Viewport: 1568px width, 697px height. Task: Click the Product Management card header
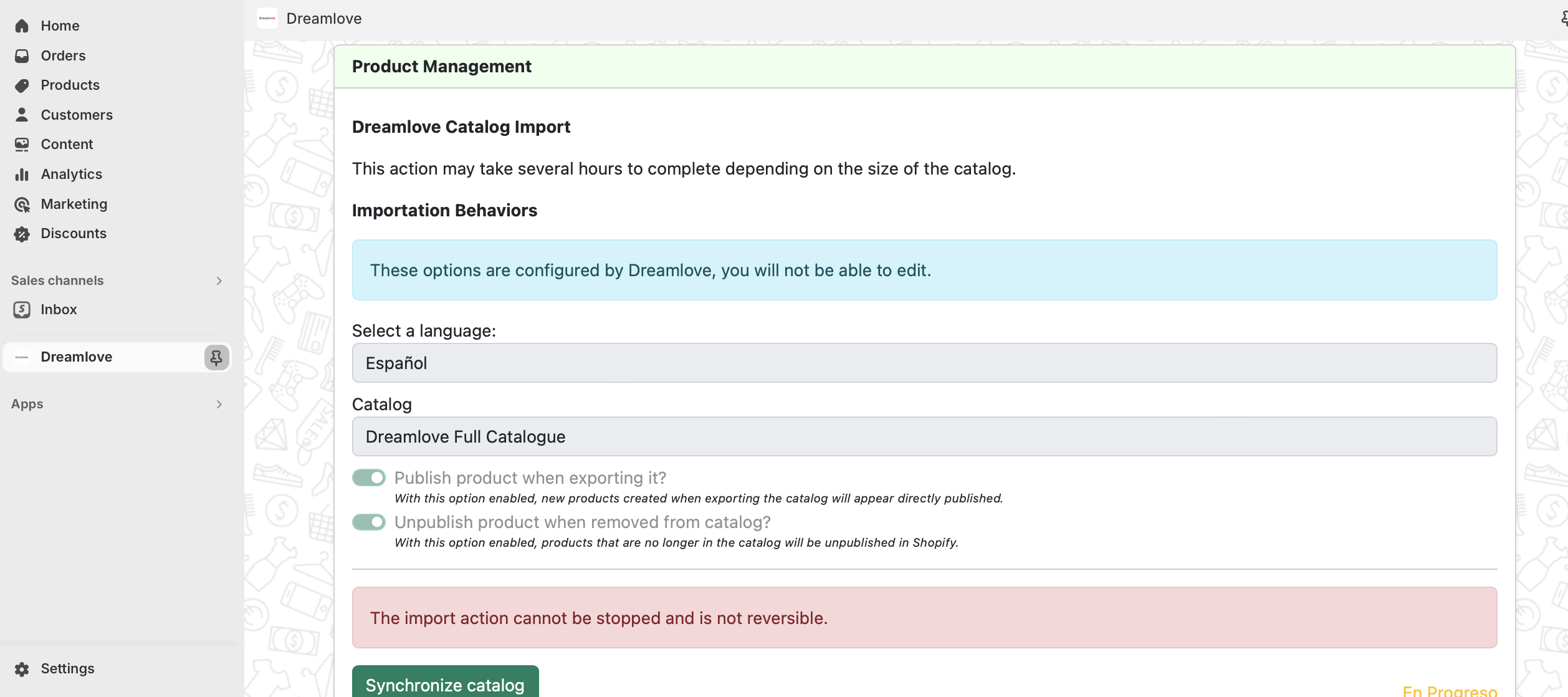pos(924,66)
